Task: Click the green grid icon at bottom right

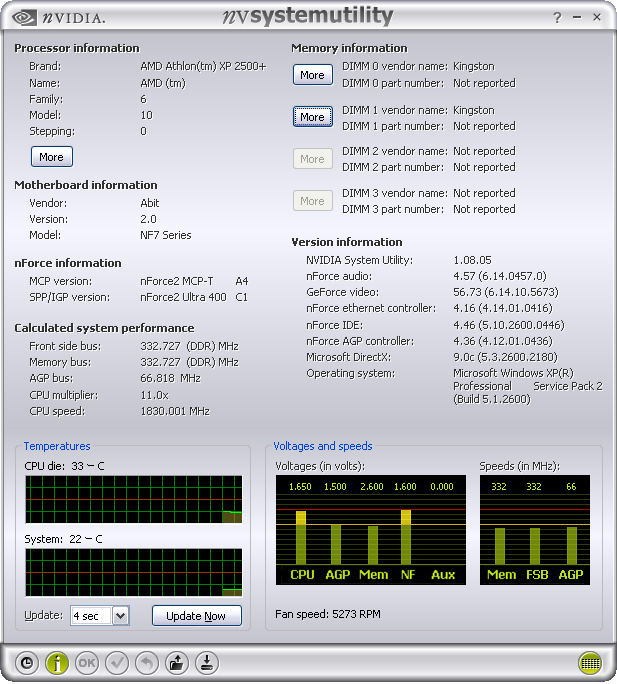Action: tap(590, 662)
